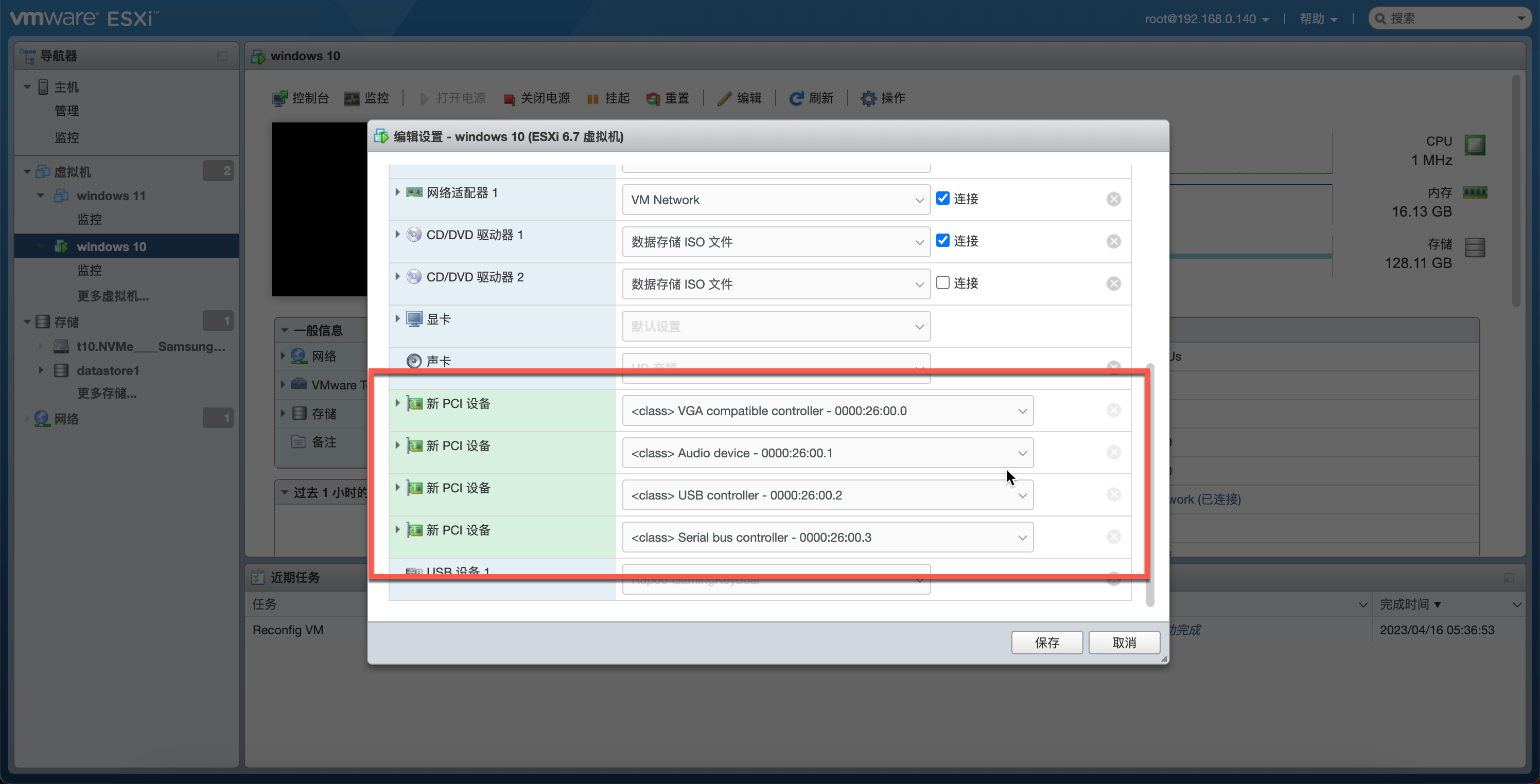Click the Power on (打开电源) icon
Screen dimensions: 1540x784
point(424,99)
